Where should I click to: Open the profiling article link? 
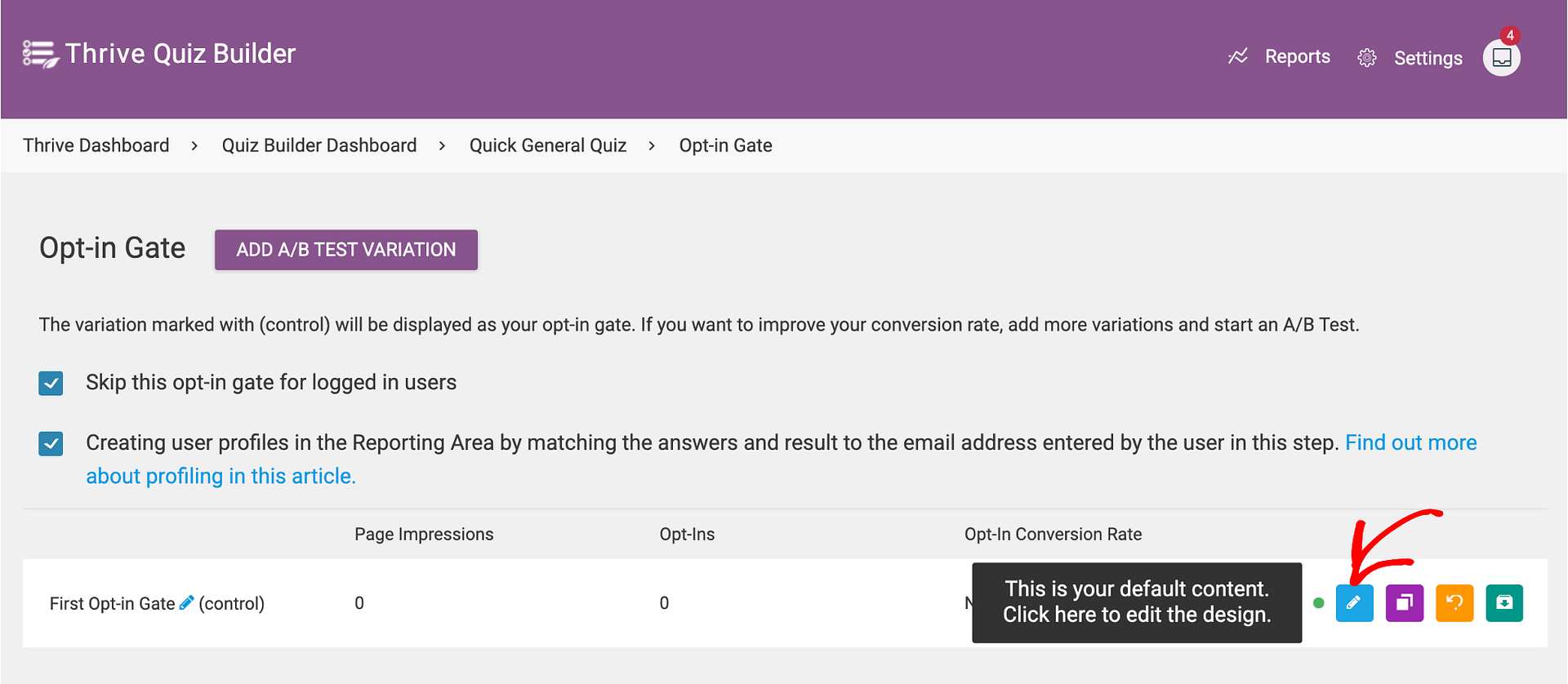pyautogui.click(x=220, y=476)
